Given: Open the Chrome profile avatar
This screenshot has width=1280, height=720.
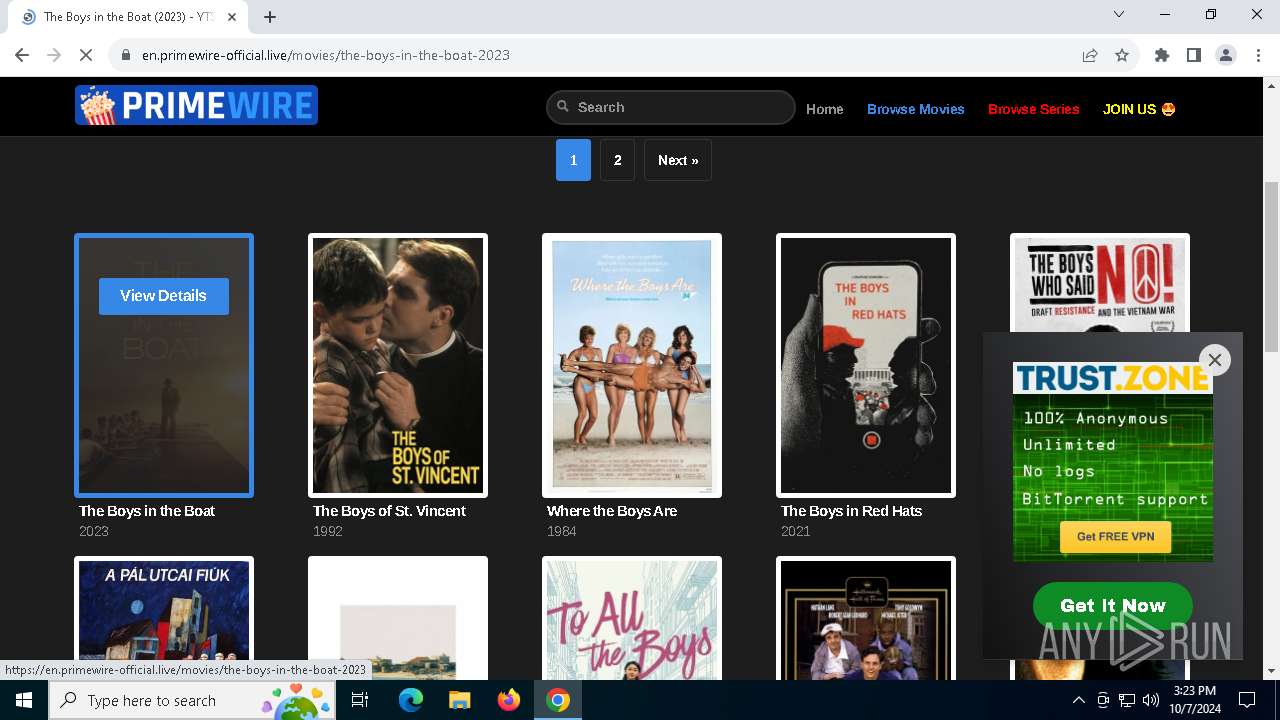Looking at the screenshot, I should tap(1226, 55).
